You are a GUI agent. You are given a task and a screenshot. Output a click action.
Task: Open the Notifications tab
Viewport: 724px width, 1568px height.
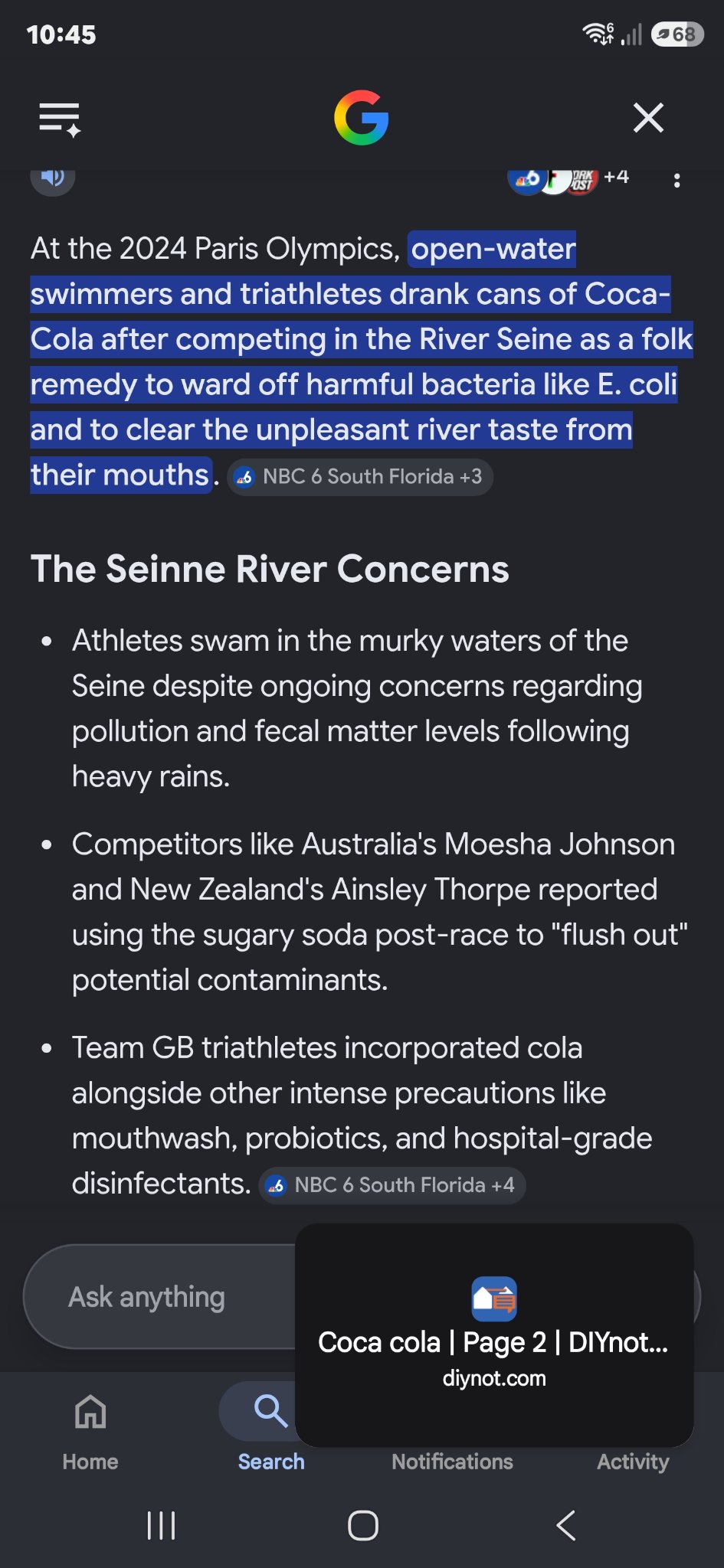tap(452, 1461)
